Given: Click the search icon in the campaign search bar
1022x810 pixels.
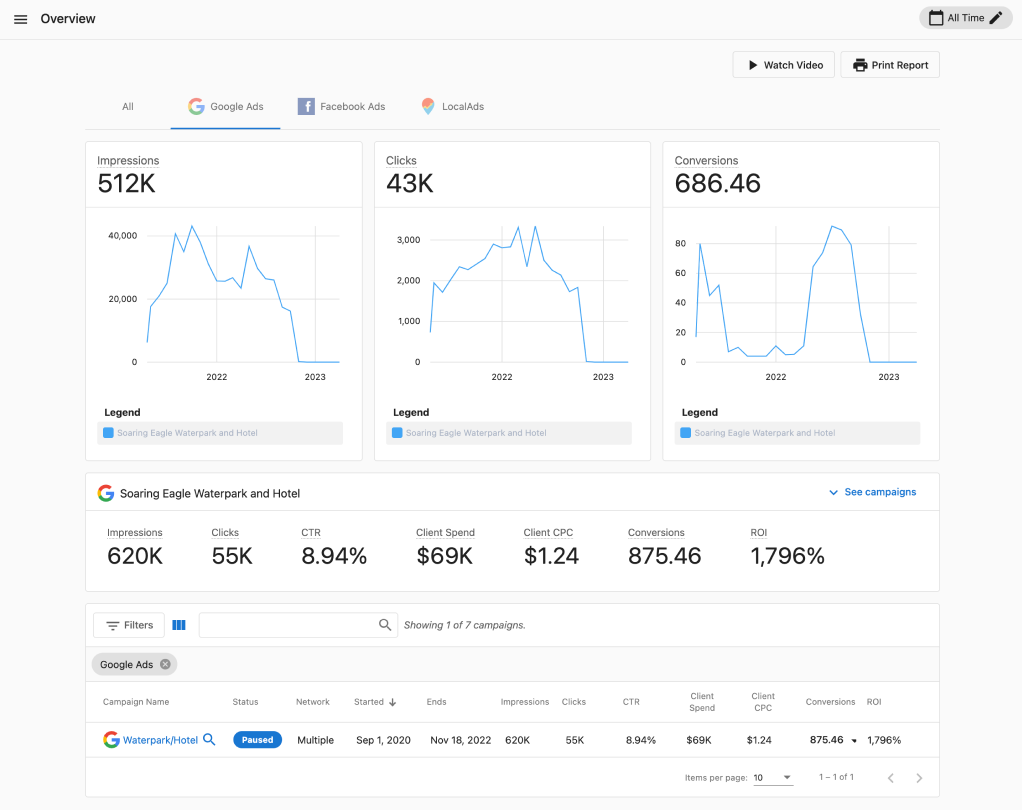Looking at the screenshot, I should click(384, 624).
